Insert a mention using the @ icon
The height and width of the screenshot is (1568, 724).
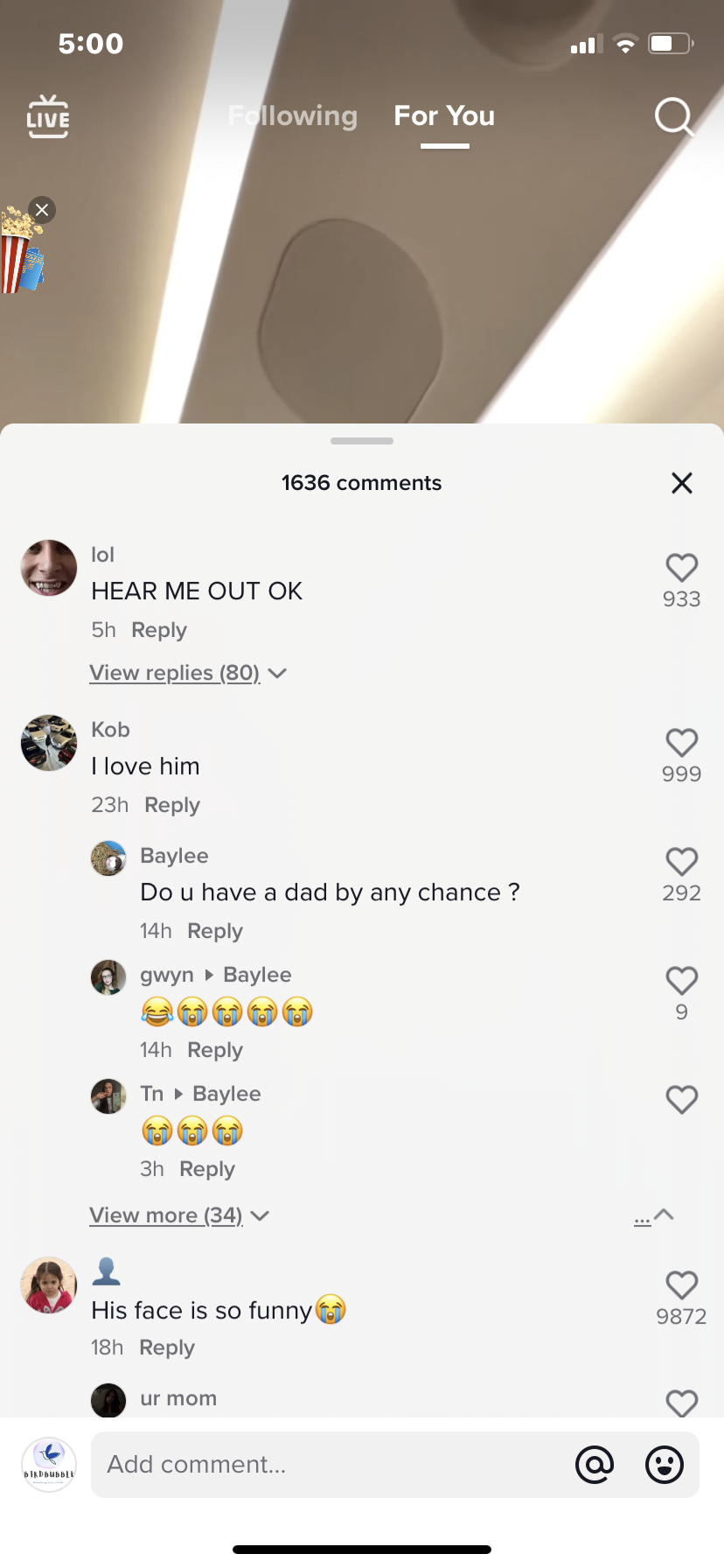point(595,1464)
